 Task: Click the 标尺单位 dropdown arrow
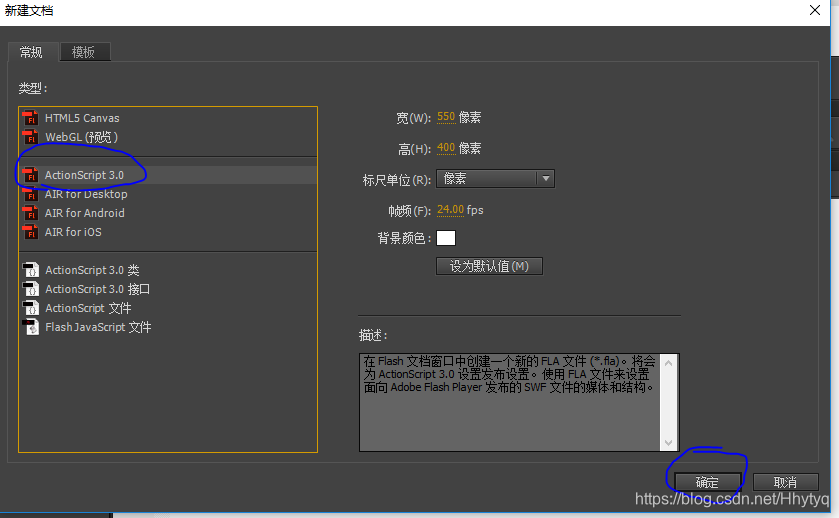coord(545,178)
